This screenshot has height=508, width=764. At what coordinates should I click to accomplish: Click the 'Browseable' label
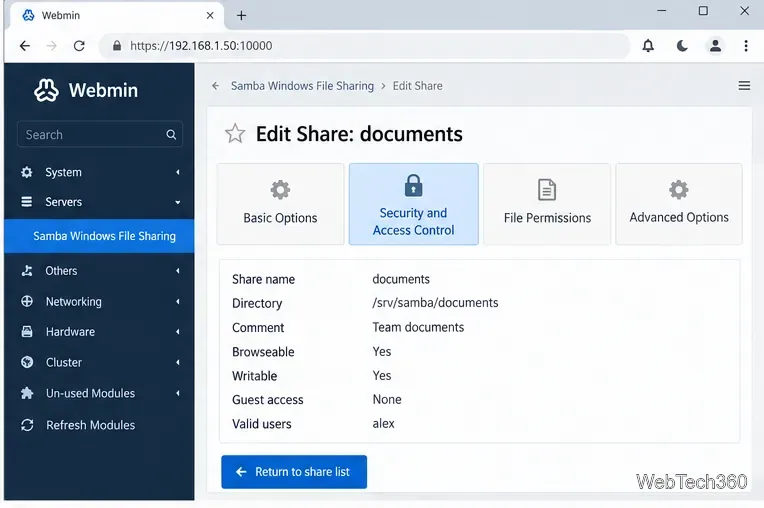tap(263, 352)
